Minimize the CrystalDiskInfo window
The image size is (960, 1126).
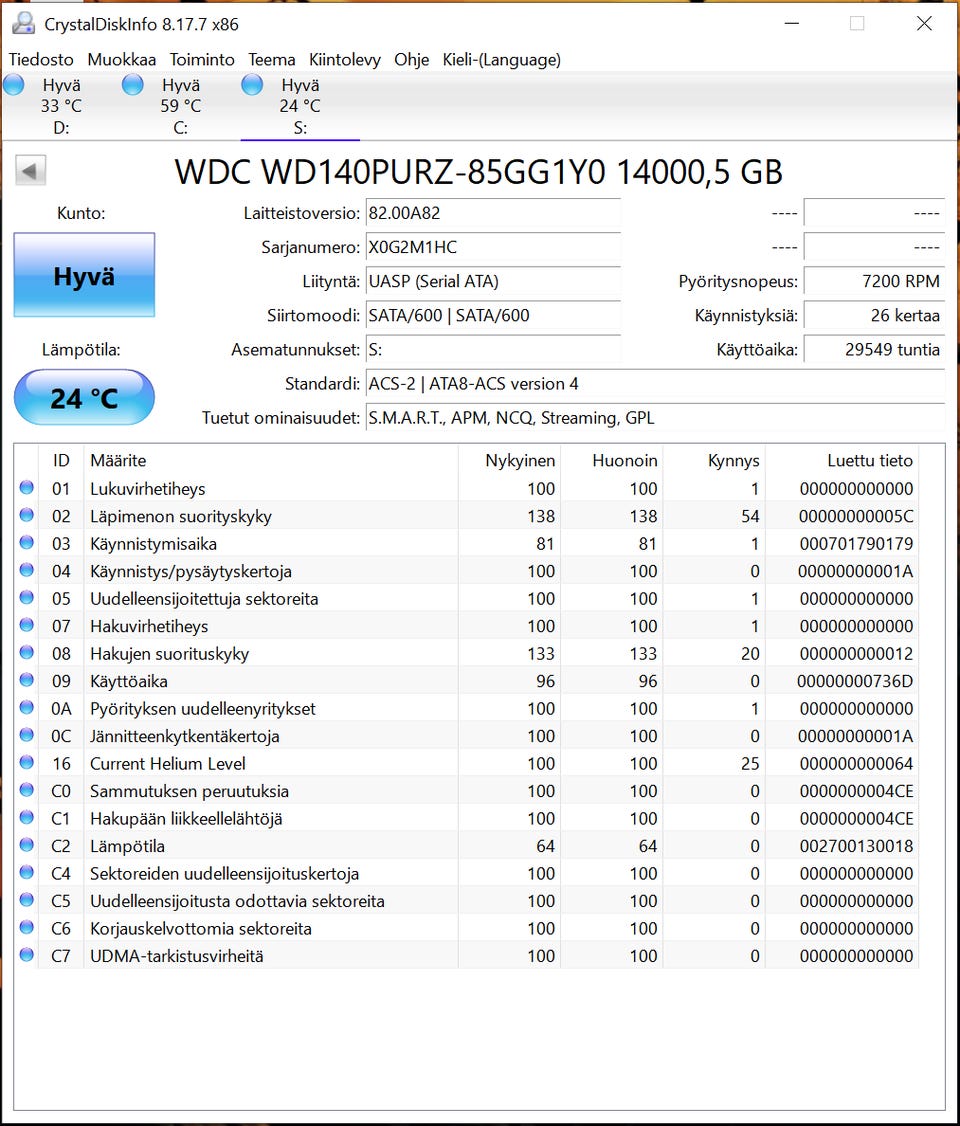[x=792, y=24]
